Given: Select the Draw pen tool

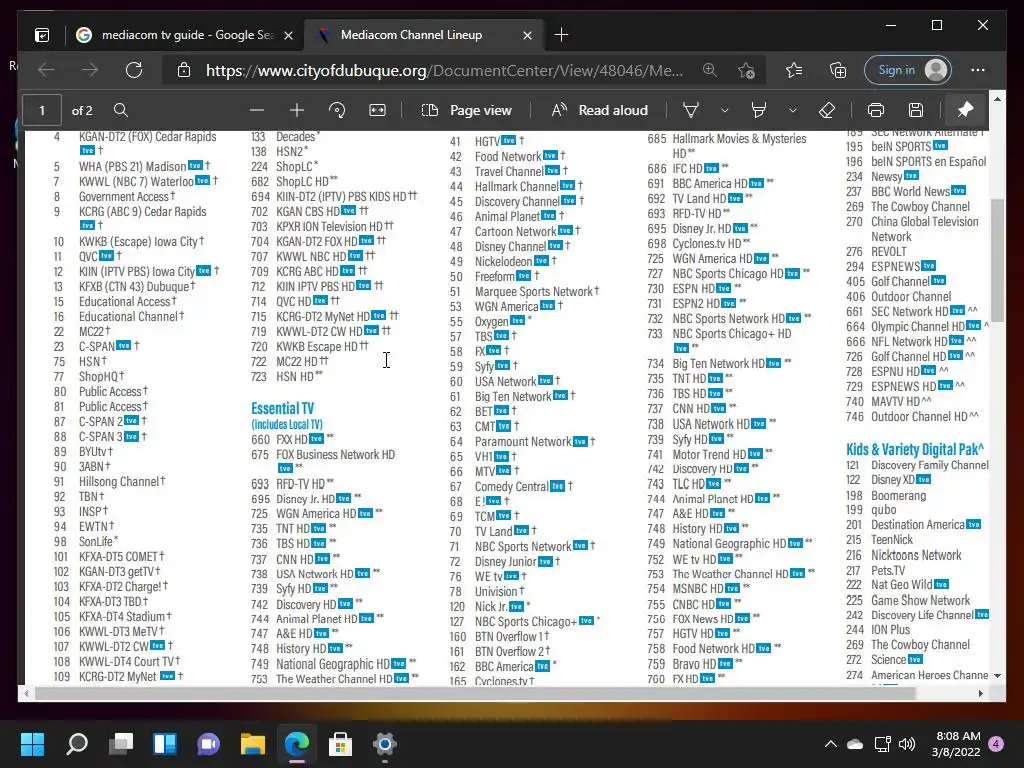Looking at the screenshot, I should [691, 110].
